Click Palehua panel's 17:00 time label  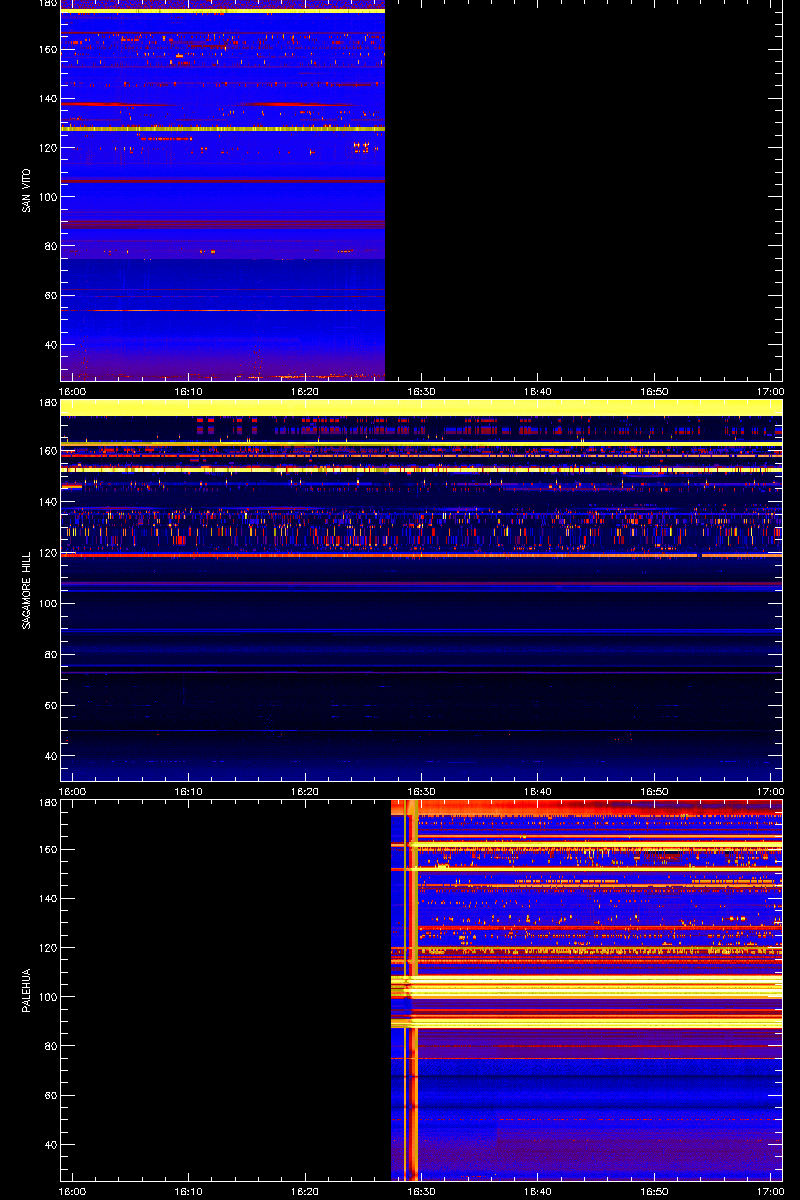(x=770, y=1192)
